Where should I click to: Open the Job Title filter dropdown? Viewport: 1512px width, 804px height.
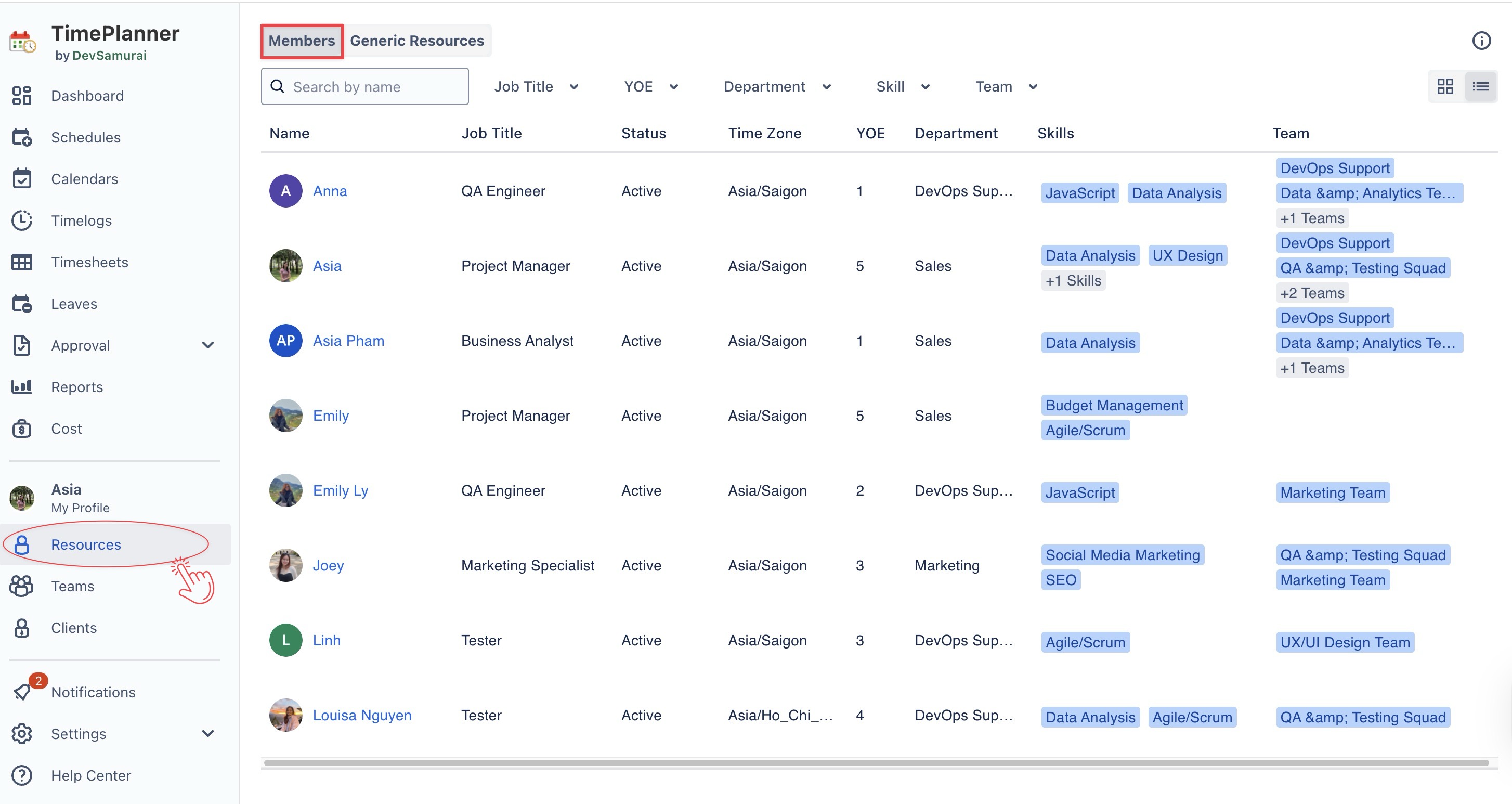point(536,87)
